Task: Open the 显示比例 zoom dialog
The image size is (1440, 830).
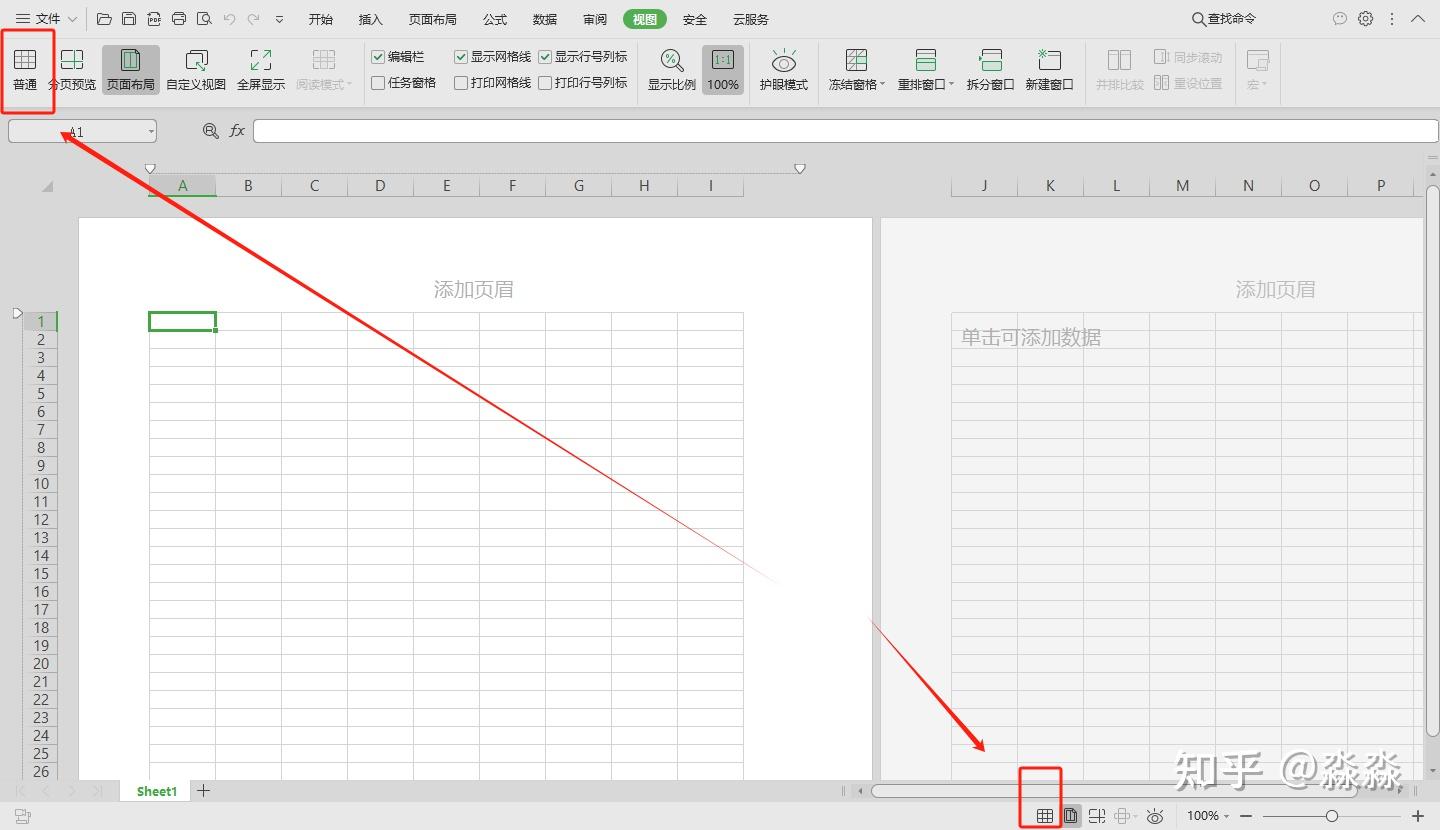Action: click(x=672, y=70)
